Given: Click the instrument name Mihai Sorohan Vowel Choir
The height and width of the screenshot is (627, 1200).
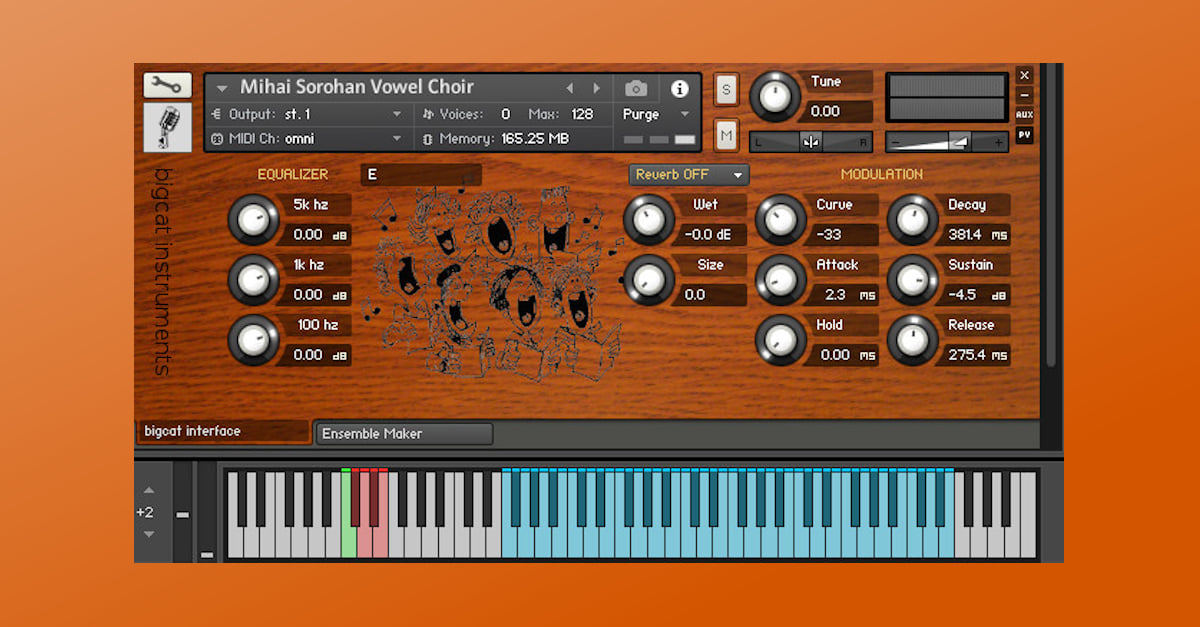Looking at the screenshot, I should pyautogui.click(x=357, y=88).
